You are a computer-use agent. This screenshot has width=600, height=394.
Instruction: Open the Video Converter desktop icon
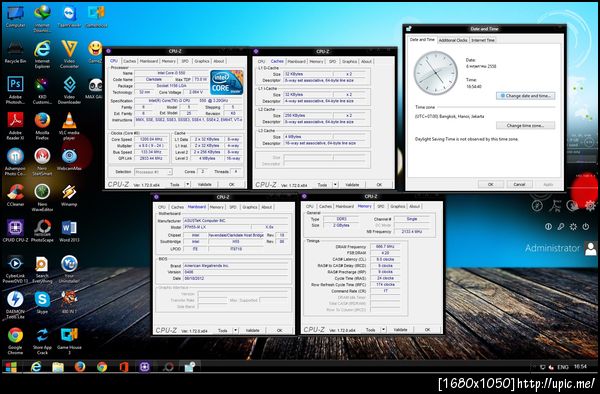(69, 54)
